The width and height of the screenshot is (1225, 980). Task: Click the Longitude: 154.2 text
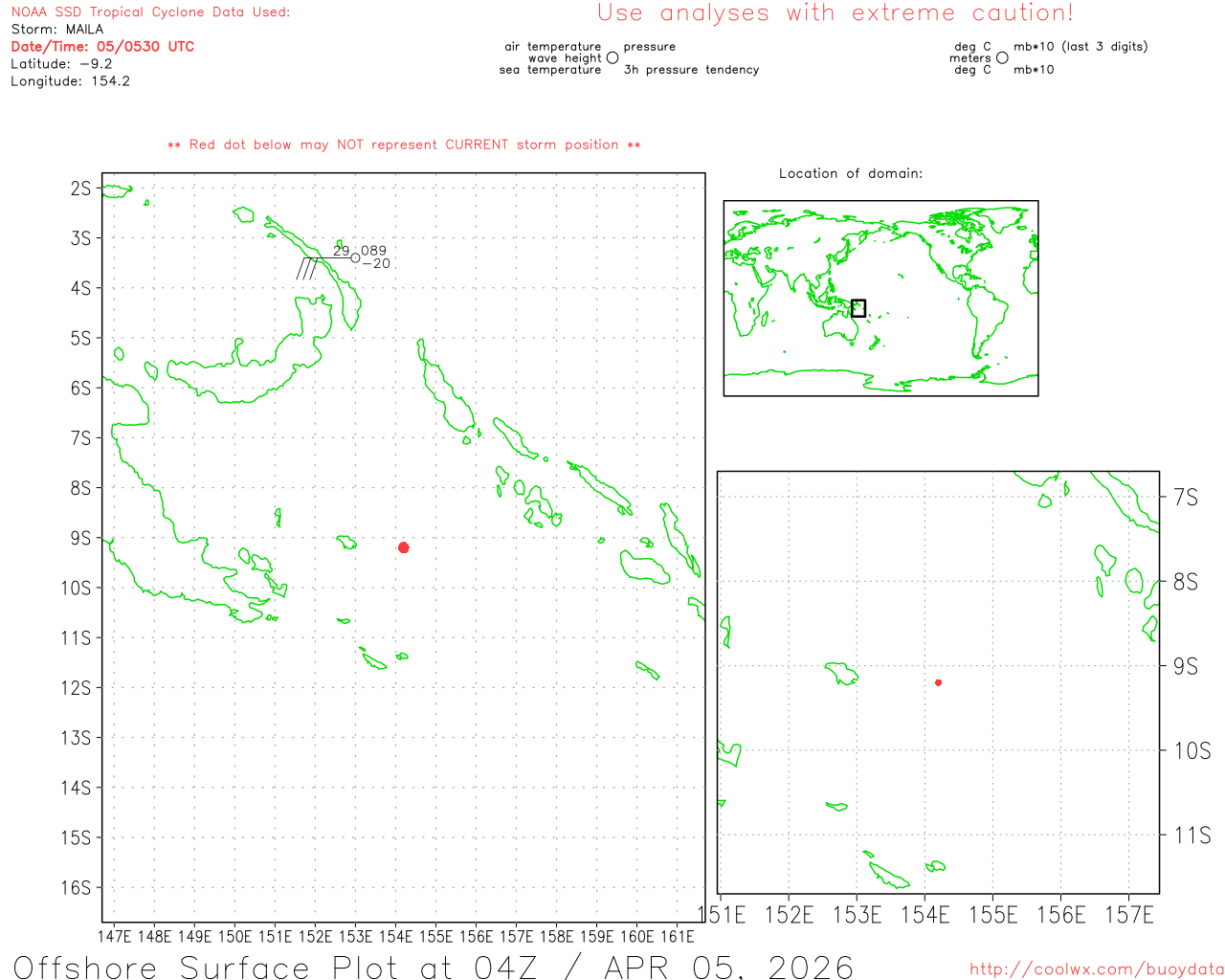click(x=70, y=81)
